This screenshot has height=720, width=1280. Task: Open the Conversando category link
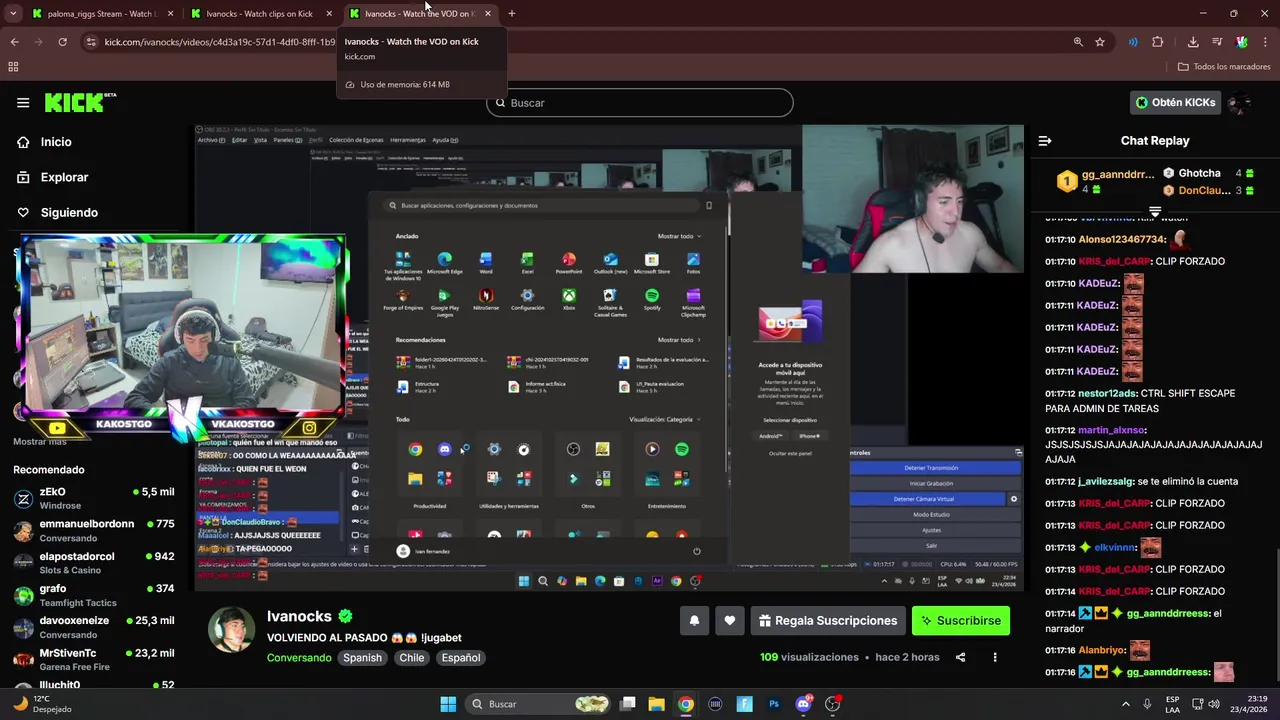click(x=299, y=658)
